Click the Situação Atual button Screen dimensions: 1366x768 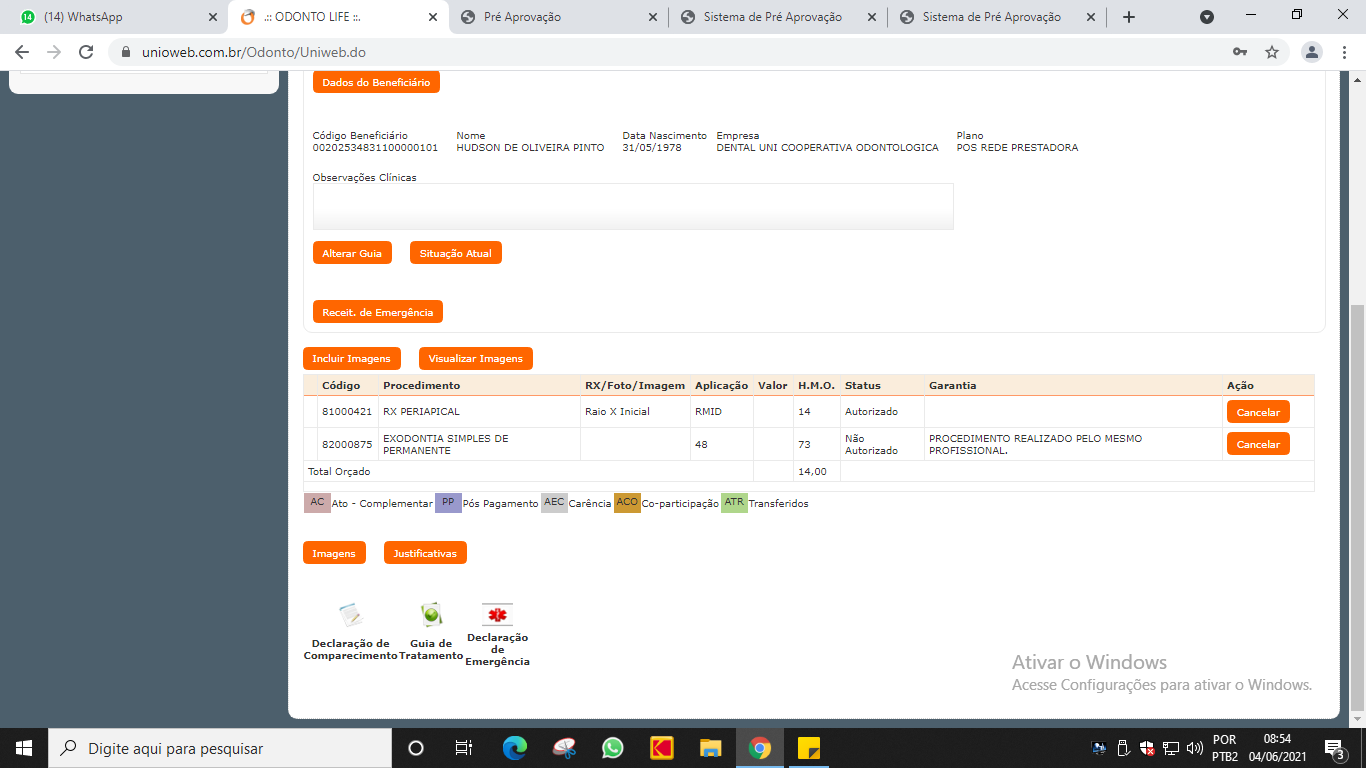pyautogui.click(x=455, y=253)
